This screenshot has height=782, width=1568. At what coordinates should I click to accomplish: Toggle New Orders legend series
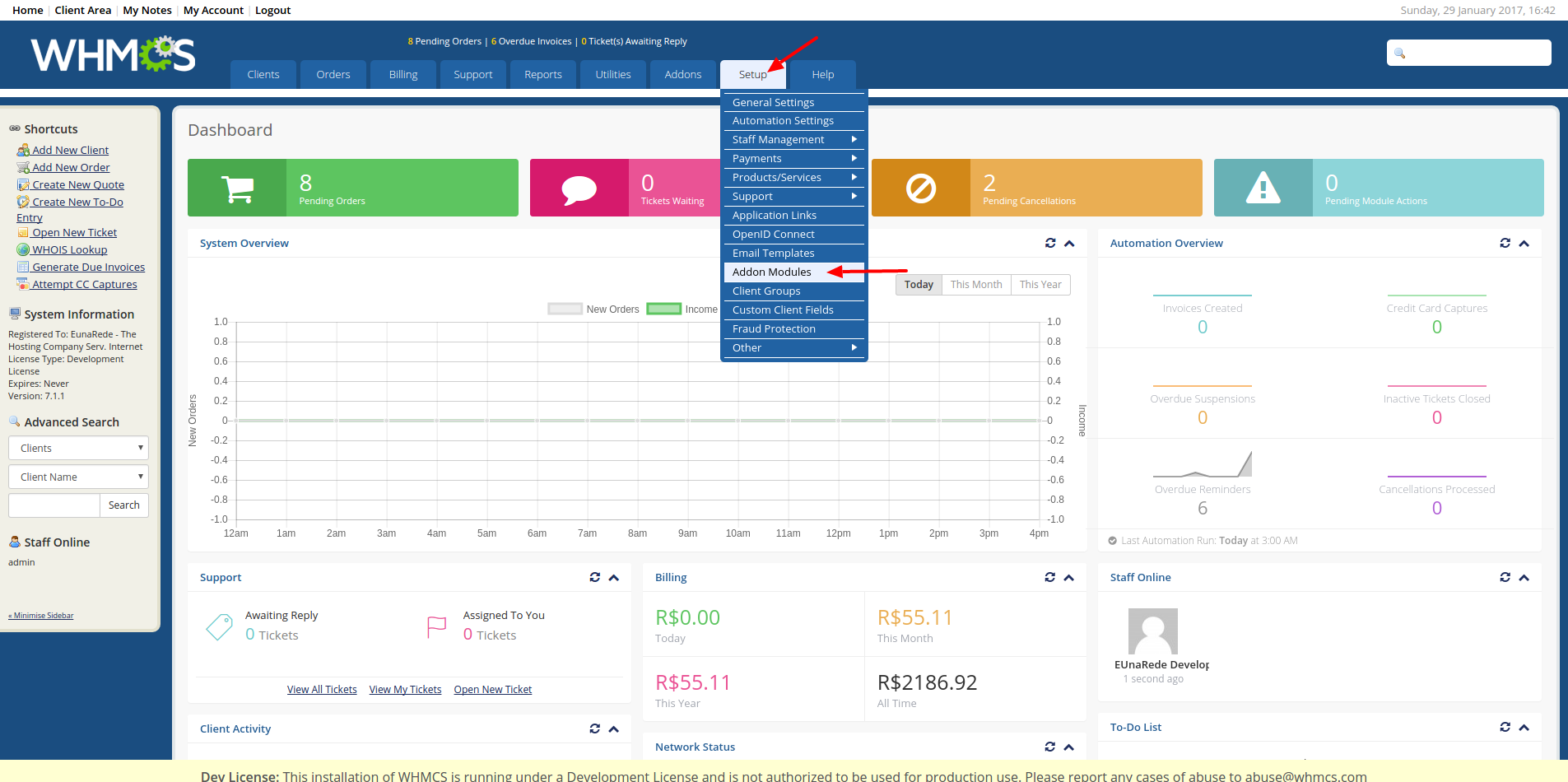pos(565,310)
